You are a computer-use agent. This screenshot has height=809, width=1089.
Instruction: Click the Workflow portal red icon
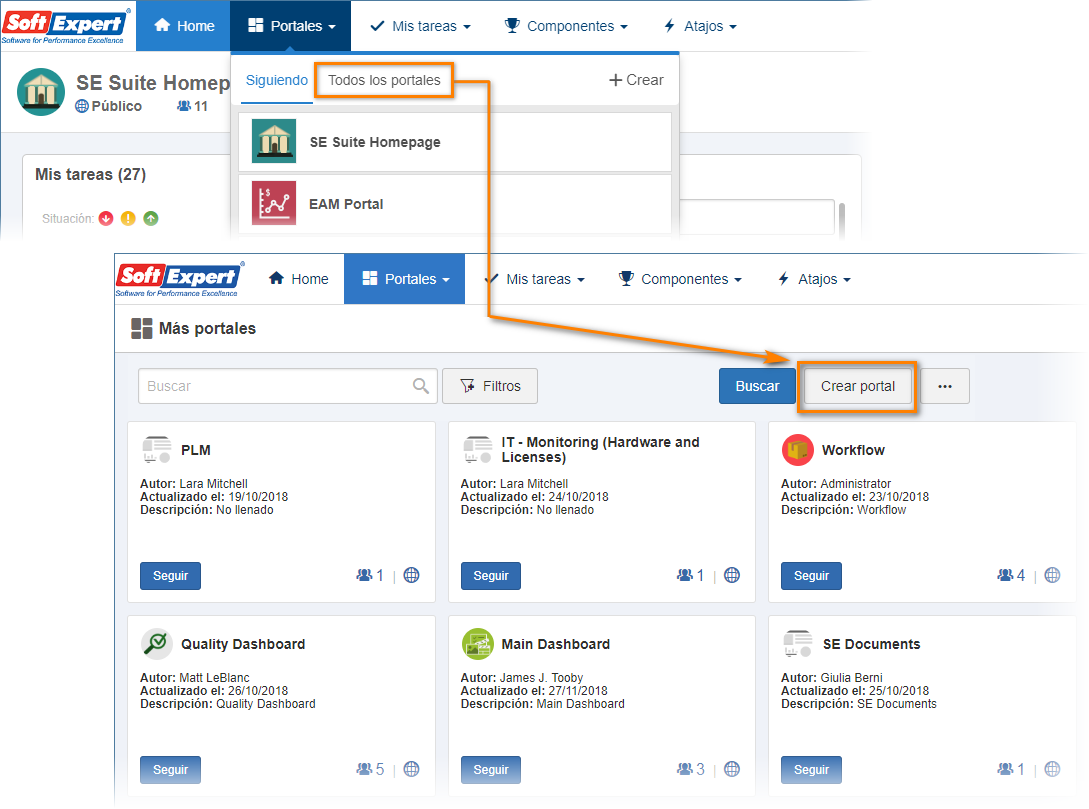(x=797, y=450)
